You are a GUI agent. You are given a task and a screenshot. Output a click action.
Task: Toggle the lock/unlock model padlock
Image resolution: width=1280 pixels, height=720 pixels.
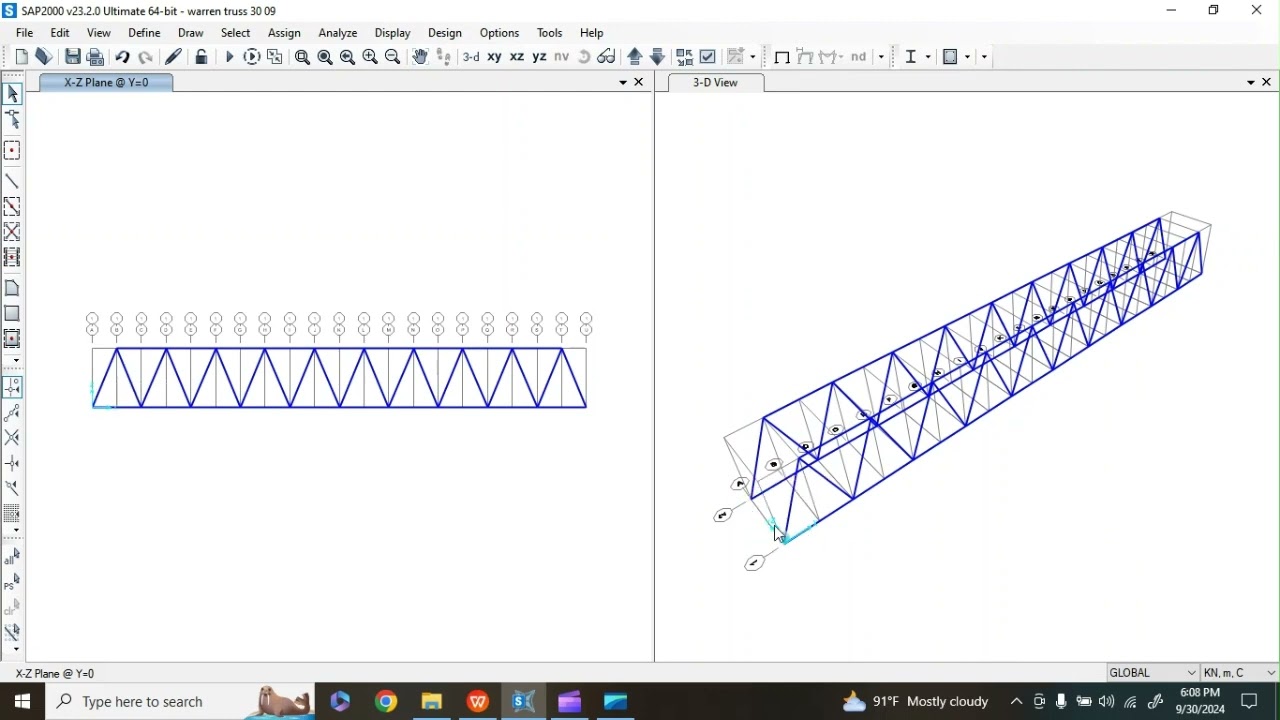coord(201,57)
